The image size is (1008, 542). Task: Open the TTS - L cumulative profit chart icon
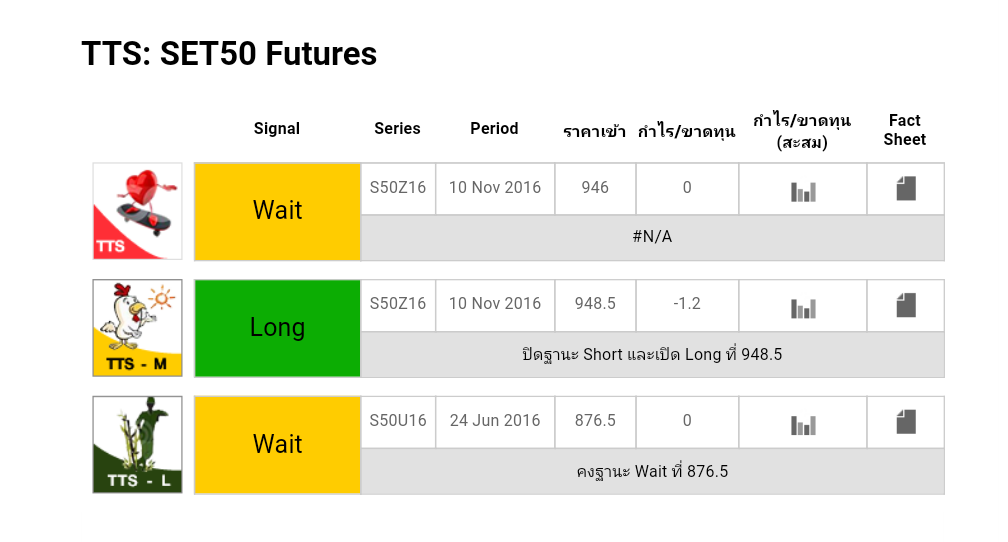click(x=803, y=425)
